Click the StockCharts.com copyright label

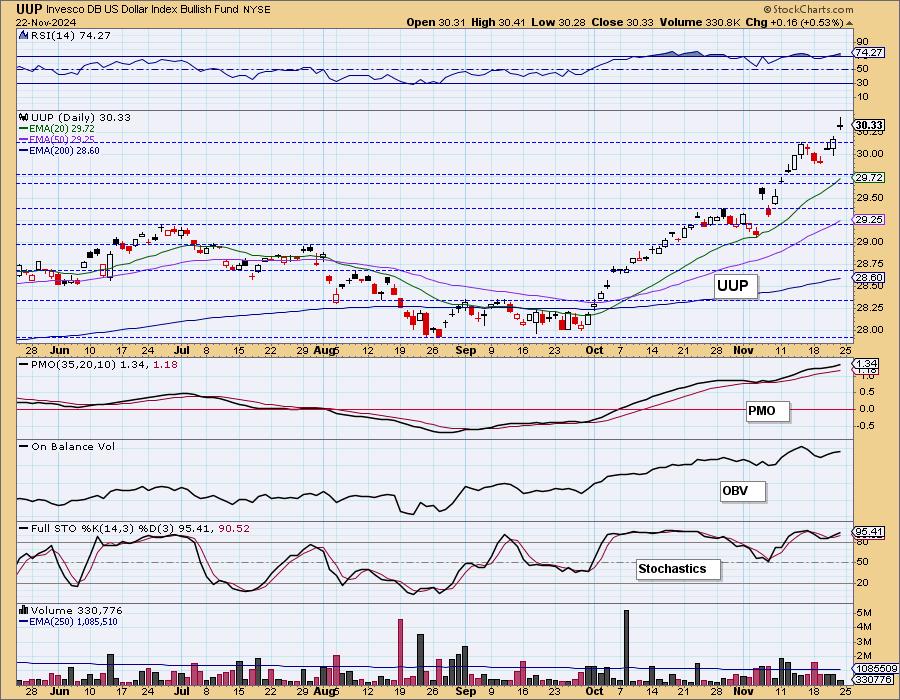[x=808, y=9]
